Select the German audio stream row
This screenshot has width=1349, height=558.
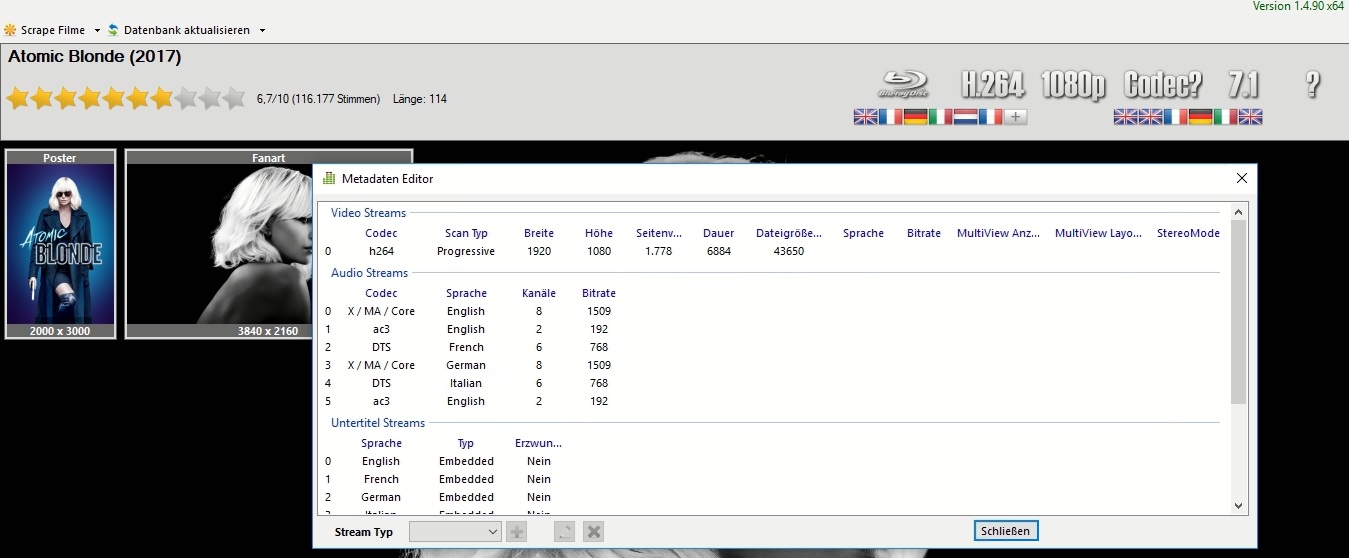470,365
